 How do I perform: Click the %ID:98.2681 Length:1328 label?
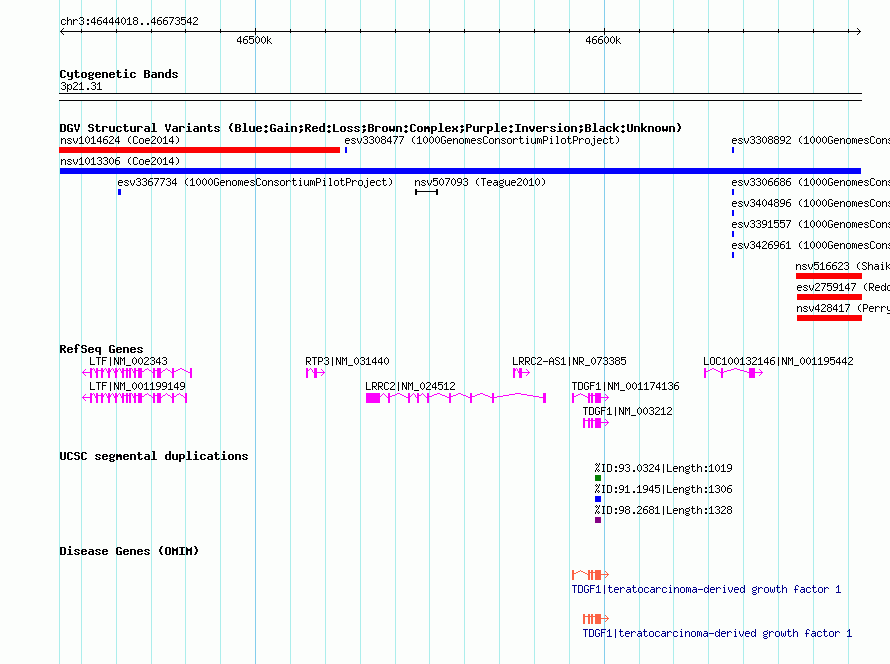[x=664, y=510]
